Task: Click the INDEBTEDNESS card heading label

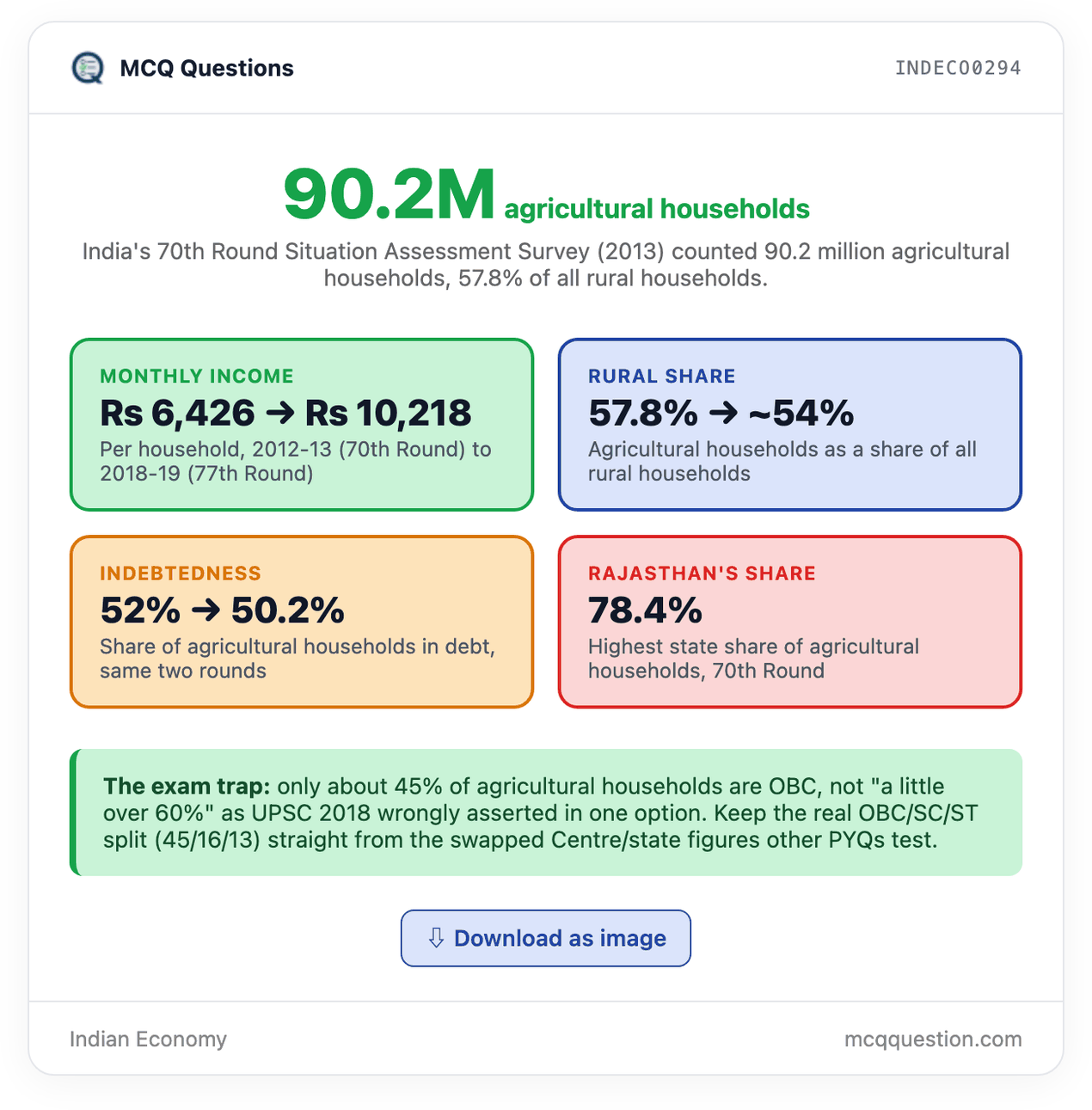Action: (181, 573)
